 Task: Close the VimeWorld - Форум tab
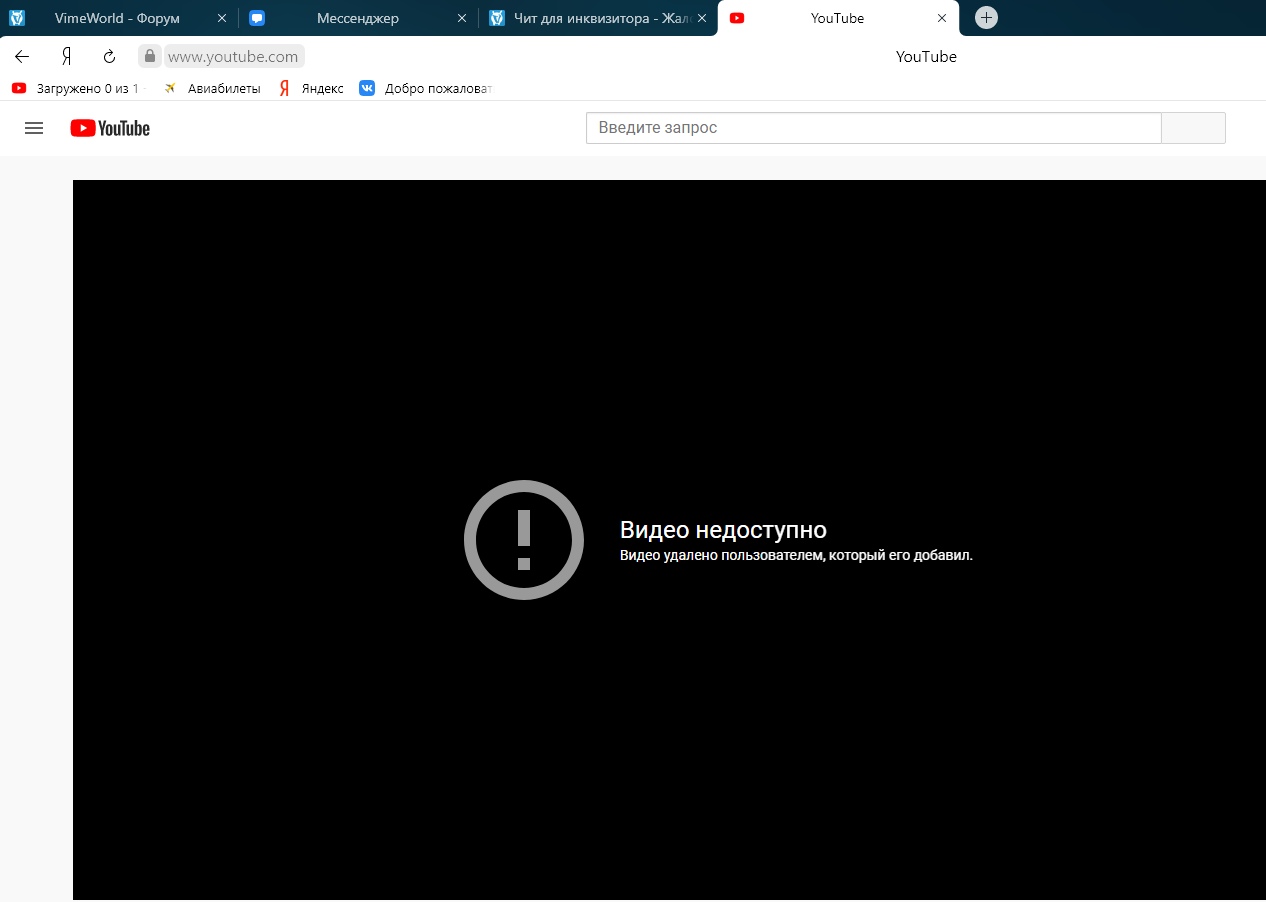pos(222,18)
